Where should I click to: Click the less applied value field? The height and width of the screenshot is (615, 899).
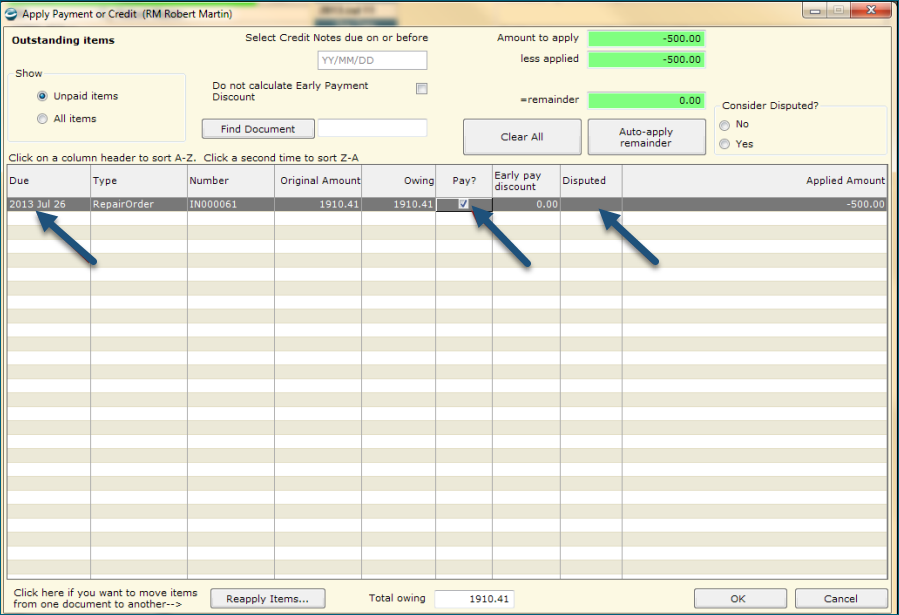pos(646,60)
